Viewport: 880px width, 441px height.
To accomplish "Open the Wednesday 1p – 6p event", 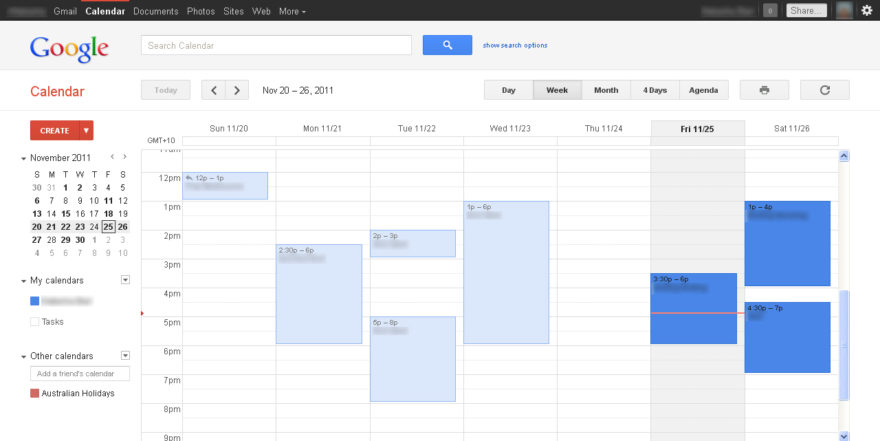I will pos(506,272).
